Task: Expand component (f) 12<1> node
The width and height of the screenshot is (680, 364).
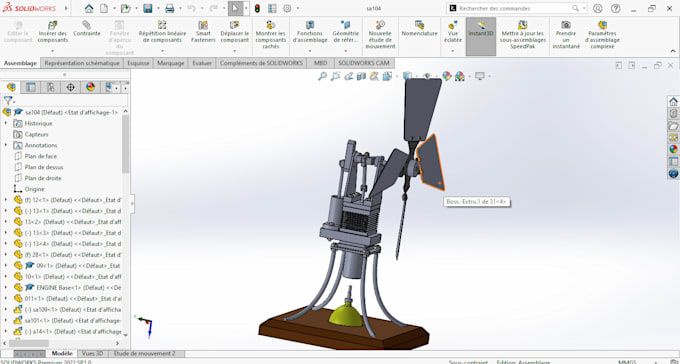Action: click(x=6, y=200)
